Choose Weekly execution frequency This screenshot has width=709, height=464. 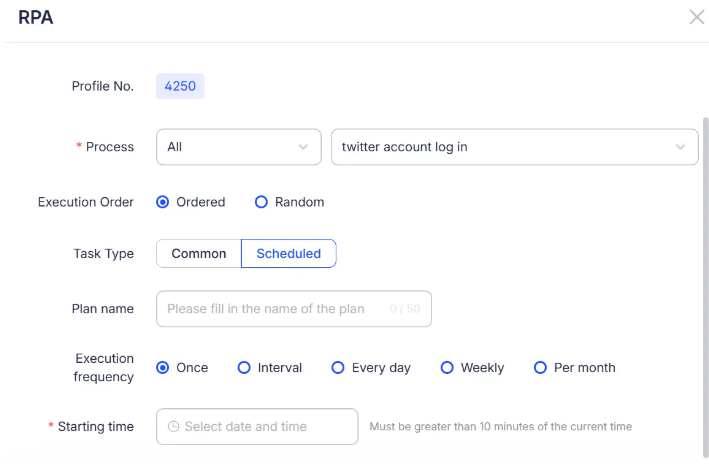(x=447, y=368)
